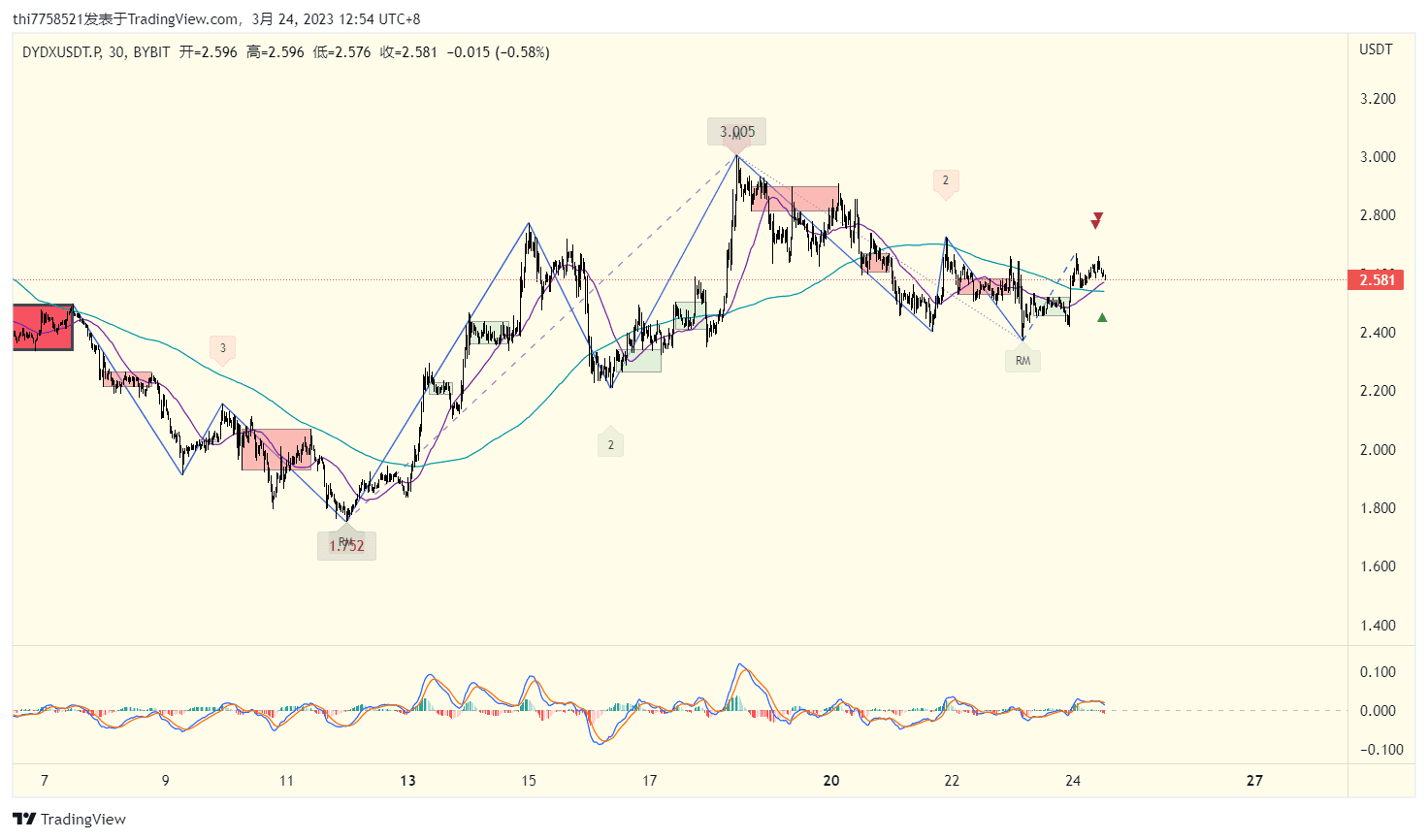The height and width of the screenshot is (840, 1428).
Task: Click the 0.000 indicator axis label
Action: coord(1378,711)
